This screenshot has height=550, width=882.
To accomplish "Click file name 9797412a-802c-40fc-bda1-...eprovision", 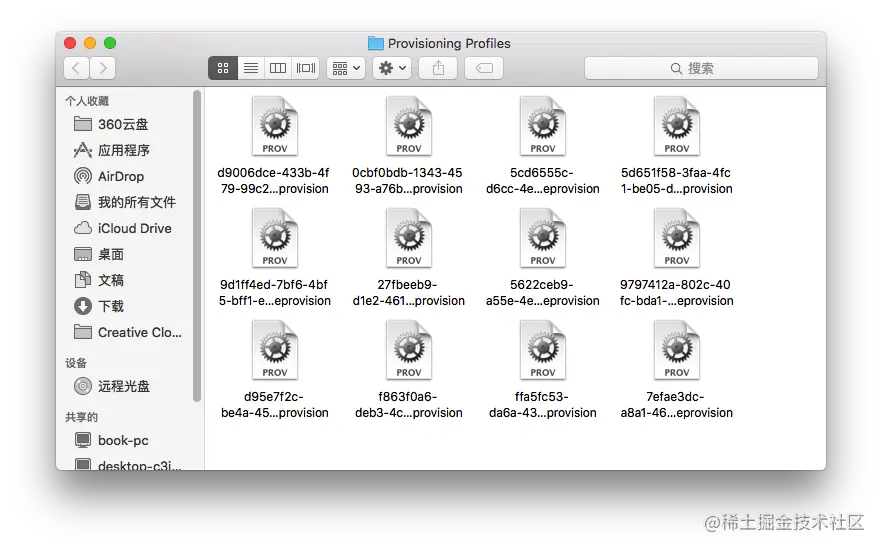I will click(x=676, y=293).
